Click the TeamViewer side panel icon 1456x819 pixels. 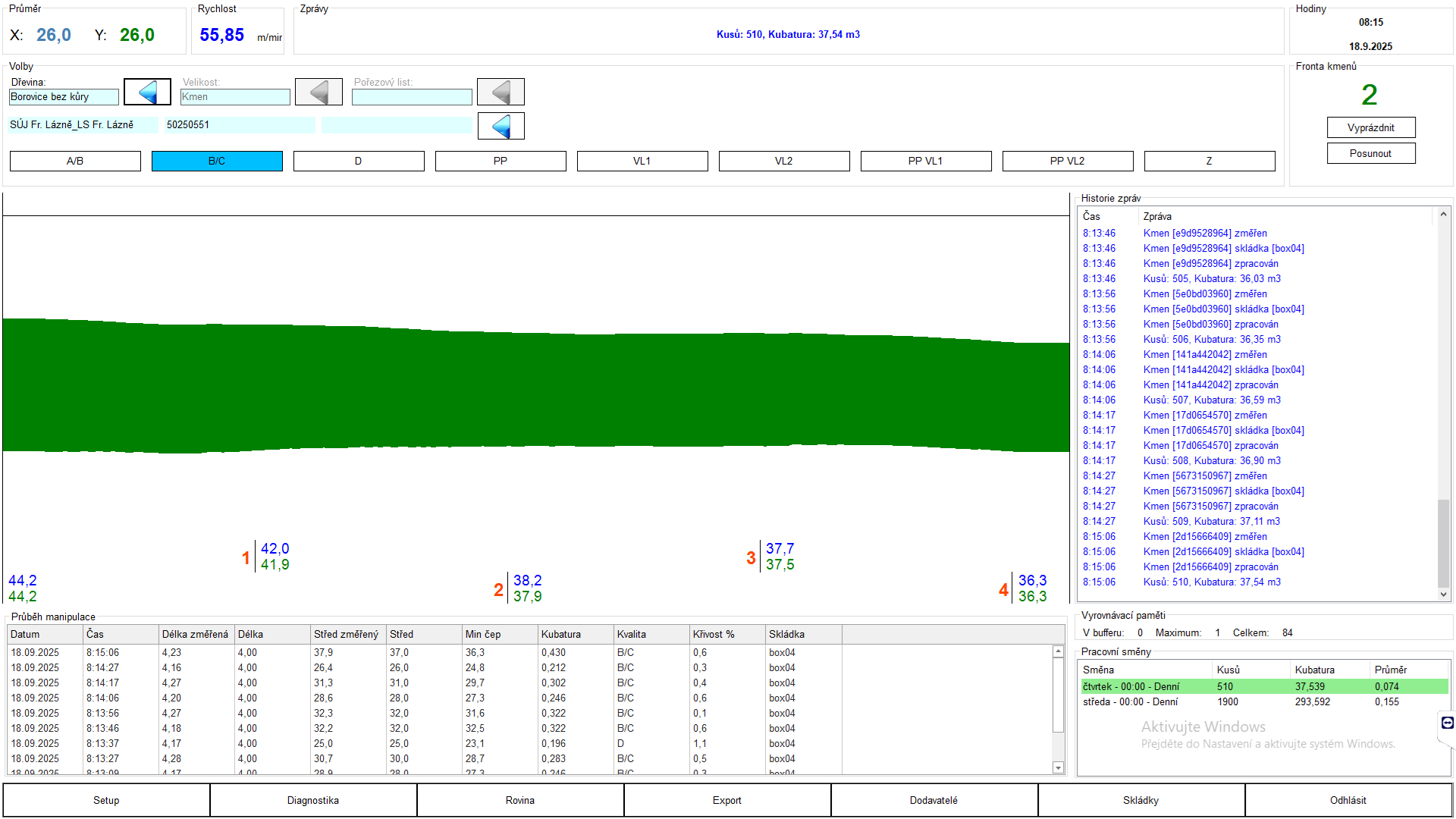point(1447,723)
